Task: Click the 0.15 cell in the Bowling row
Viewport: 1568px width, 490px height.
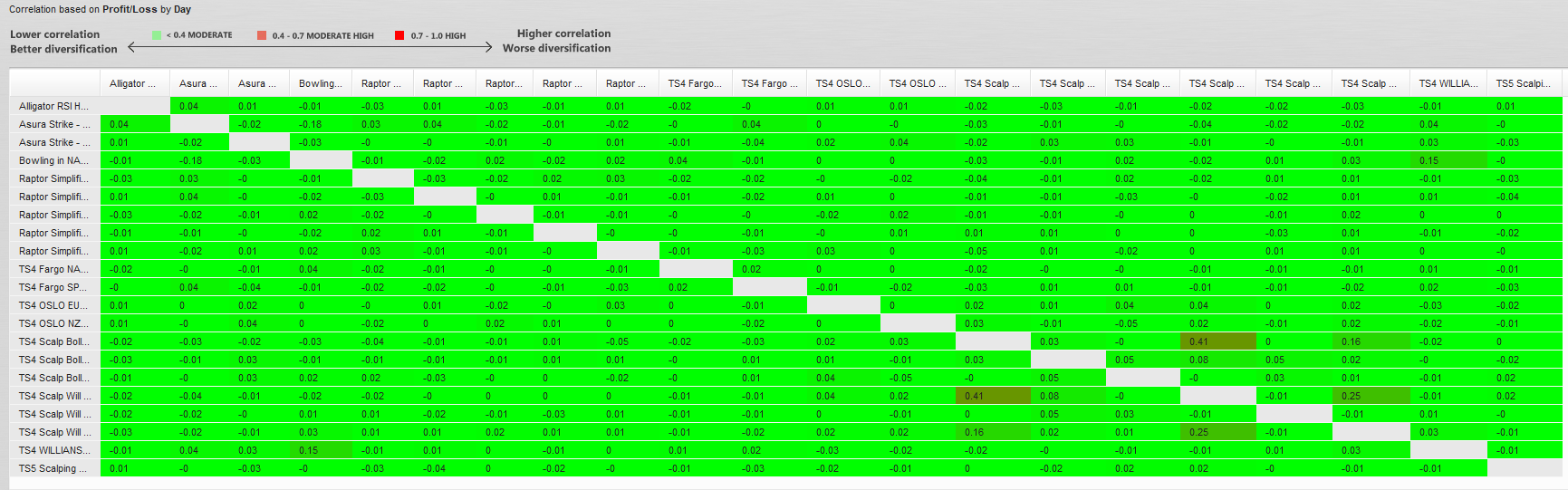Action: [x=1448, y=160]
